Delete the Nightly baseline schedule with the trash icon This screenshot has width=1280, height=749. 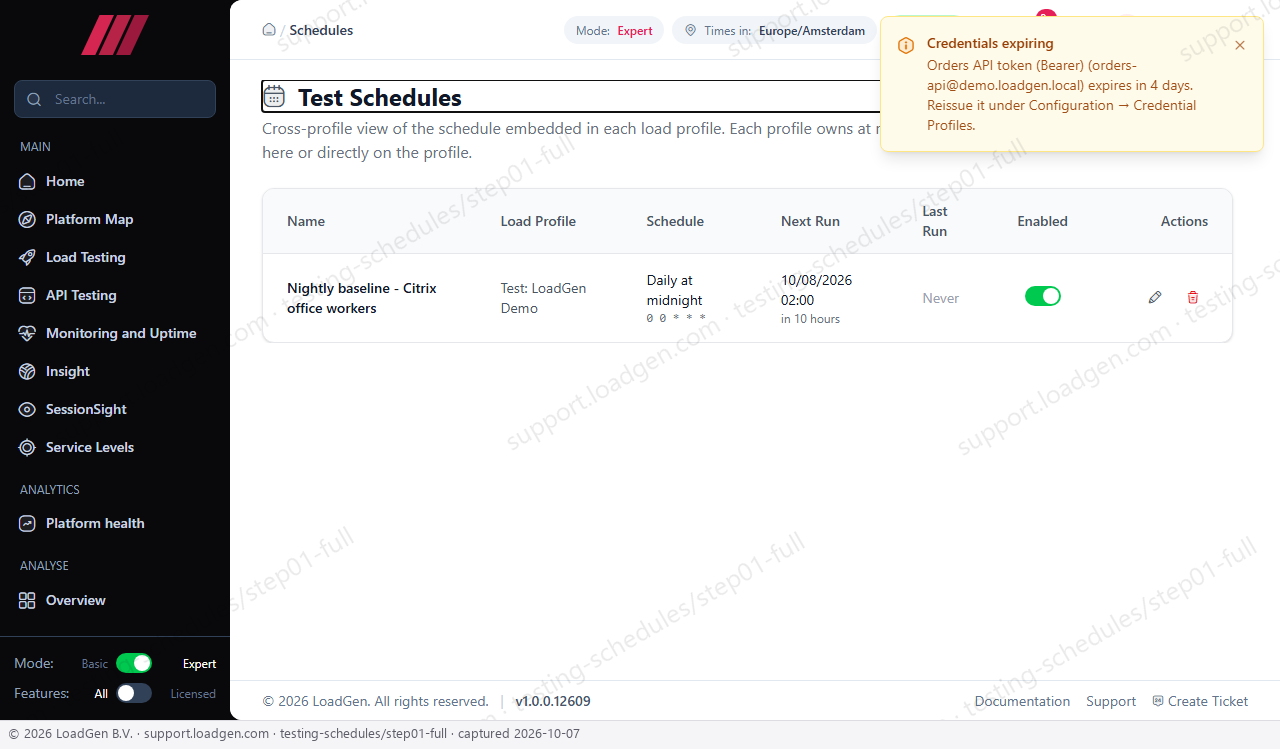tap(1193, 297)
